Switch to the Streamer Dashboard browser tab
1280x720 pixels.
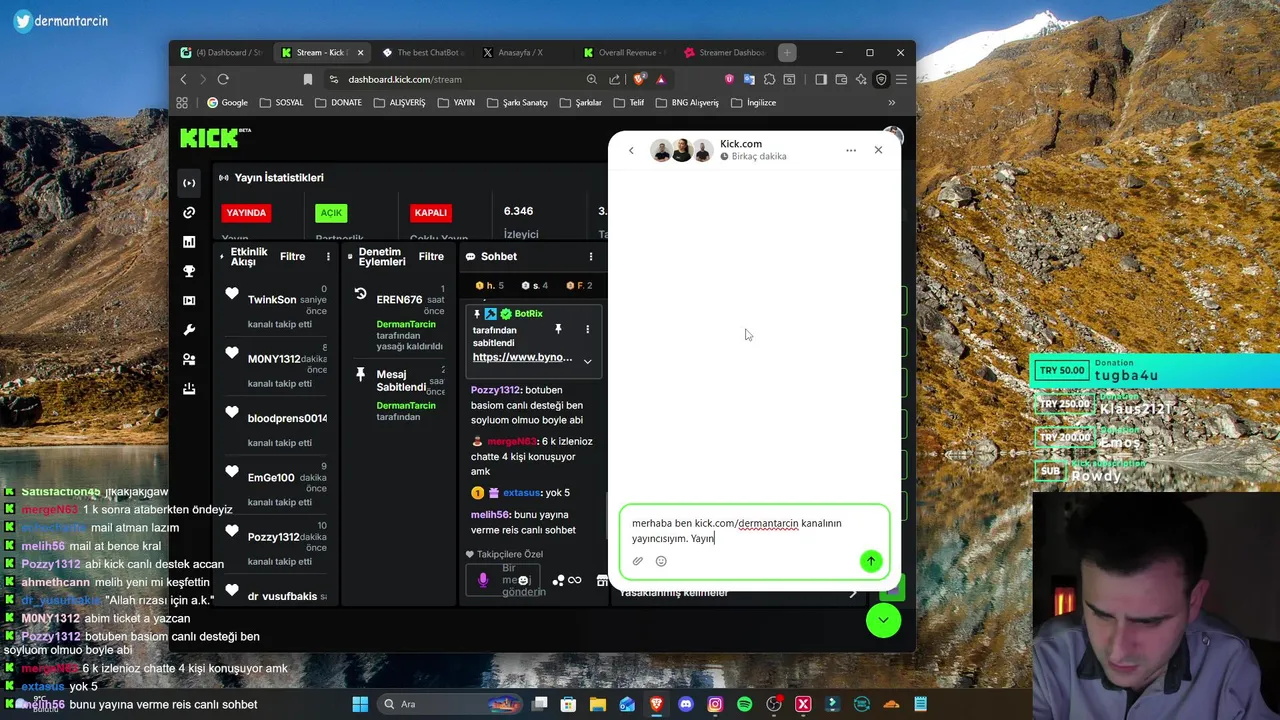(725, 52)
